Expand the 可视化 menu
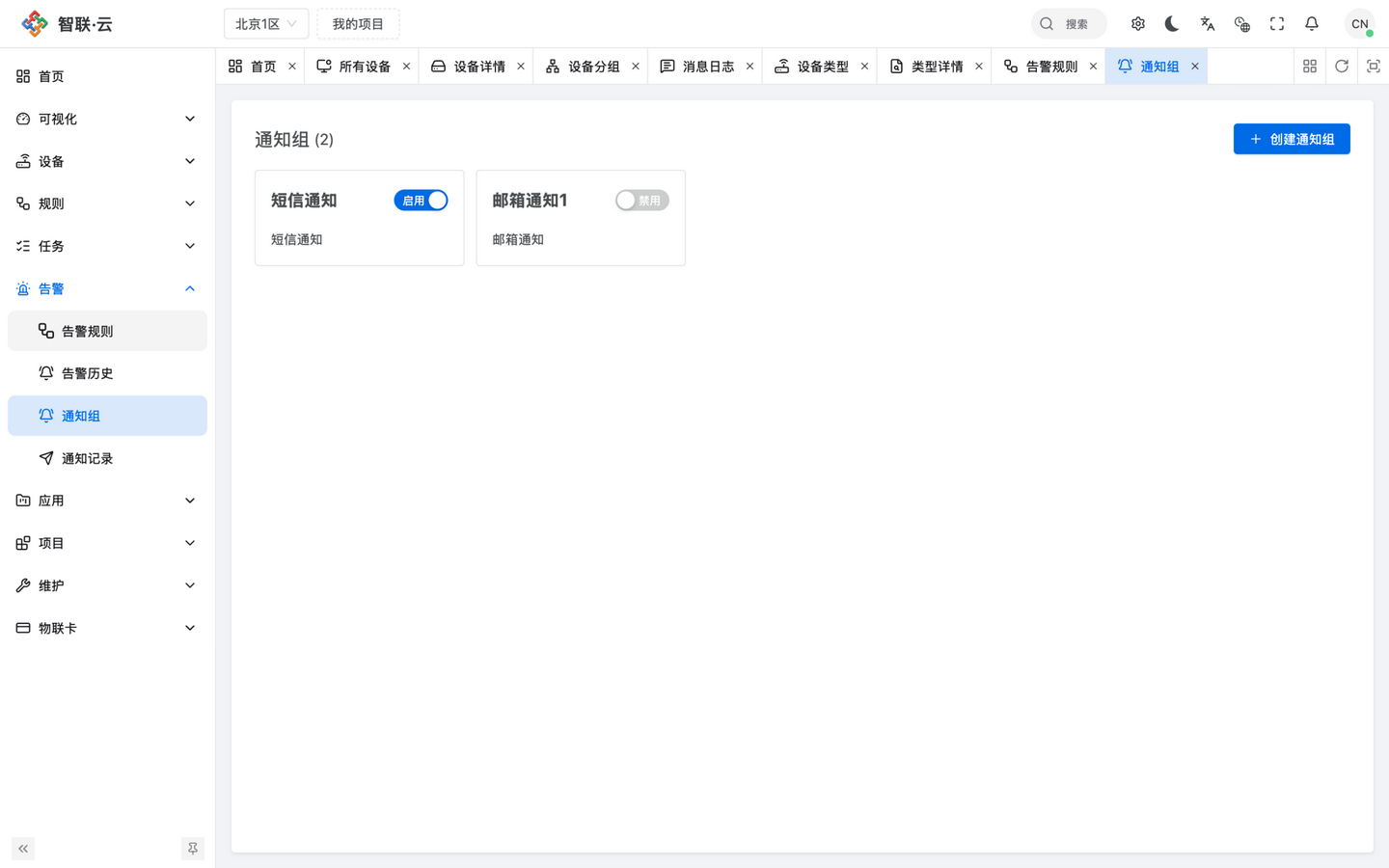1389x868 pixels. pyautogui.click(x=107, y=119)
